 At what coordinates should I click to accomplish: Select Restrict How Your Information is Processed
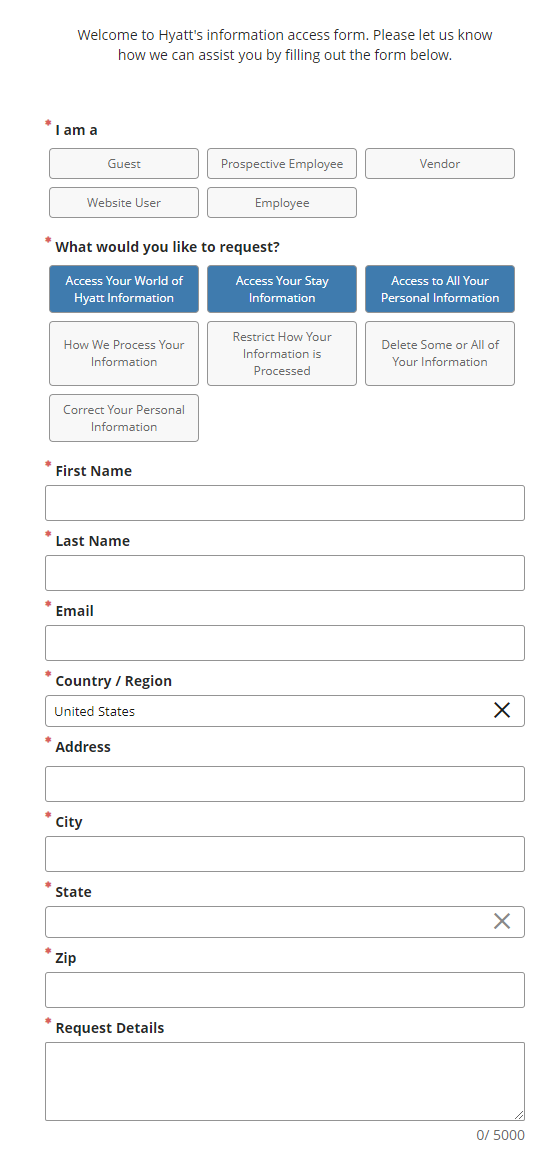click(282, 353)
